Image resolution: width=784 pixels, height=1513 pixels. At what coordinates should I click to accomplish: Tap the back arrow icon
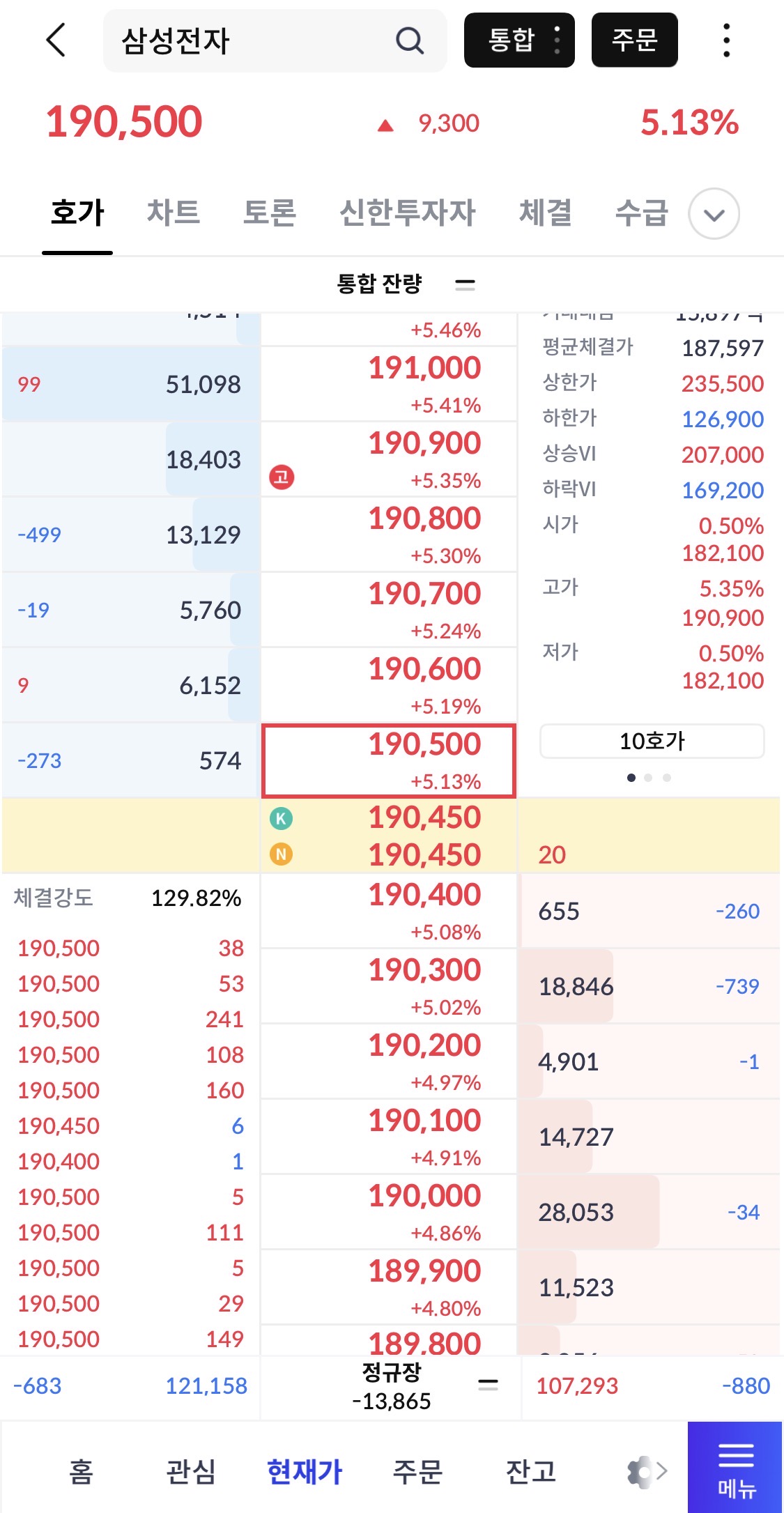tap(56, 40)
